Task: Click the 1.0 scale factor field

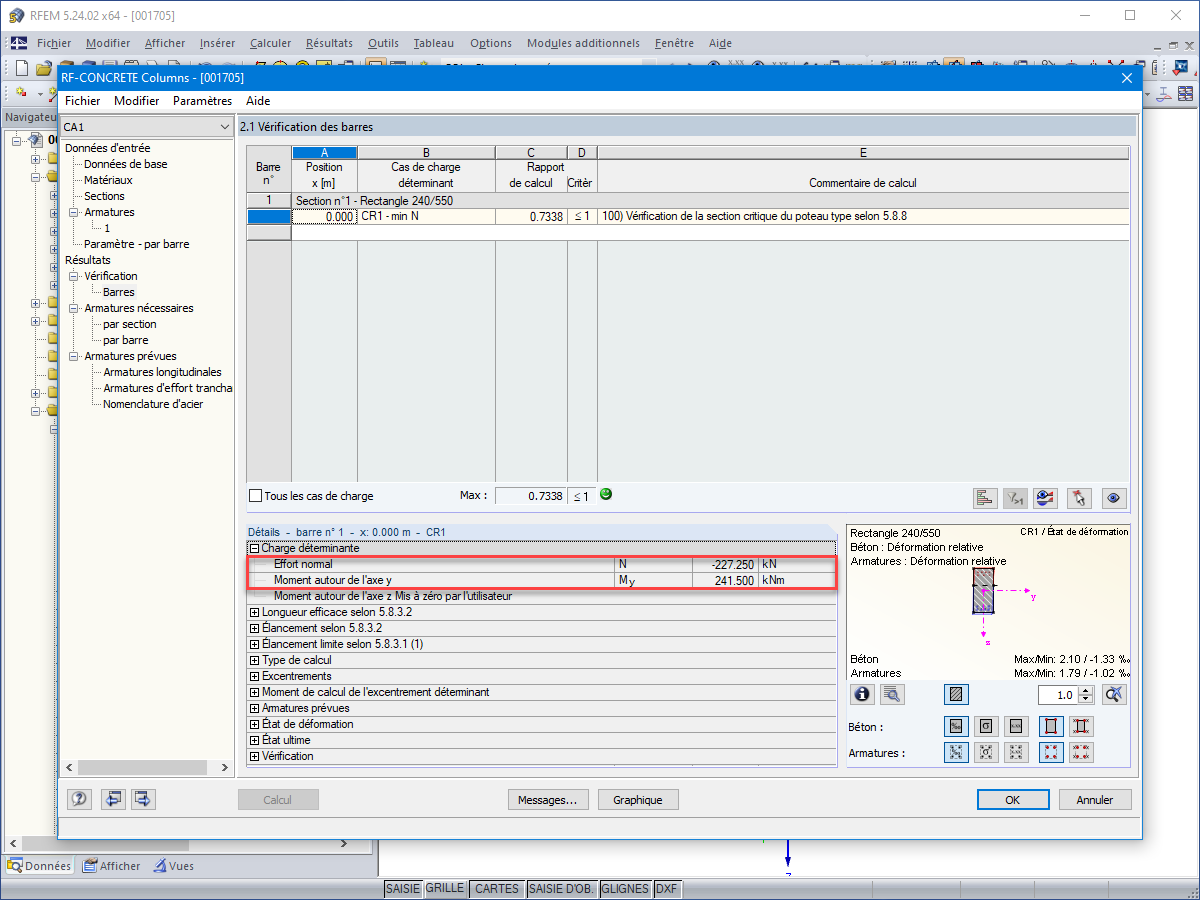Action: pos(1059,695)
